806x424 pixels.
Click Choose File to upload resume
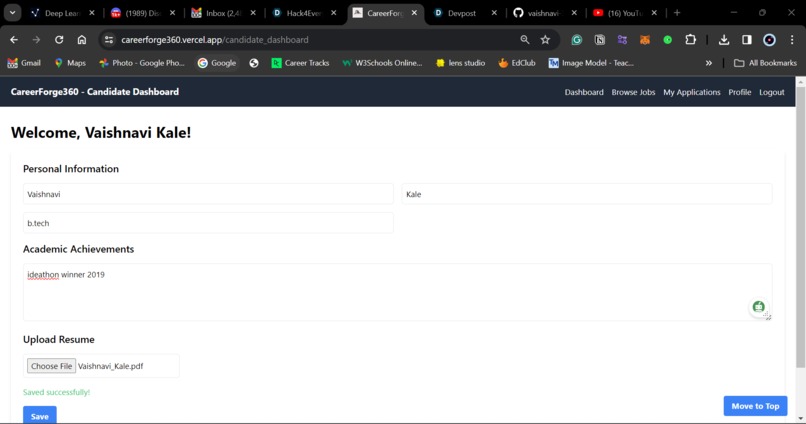pyautogui.click(x=51, y=366)
